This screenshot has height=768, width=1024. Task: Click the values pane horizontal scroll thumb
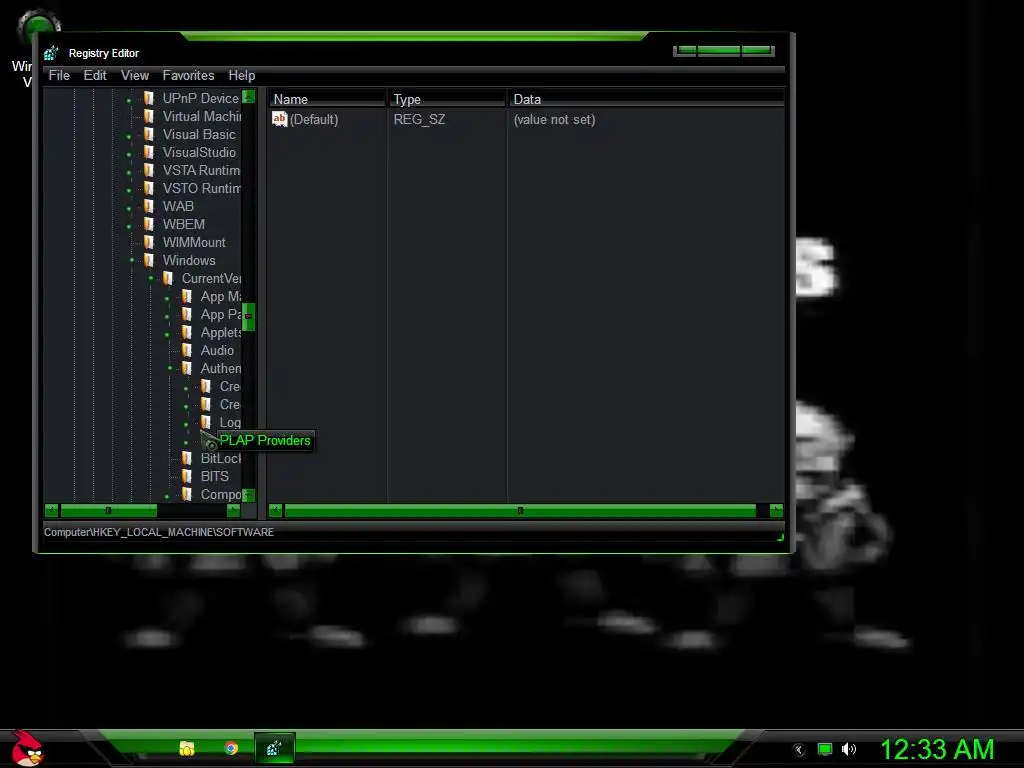(x=520, y=510)
